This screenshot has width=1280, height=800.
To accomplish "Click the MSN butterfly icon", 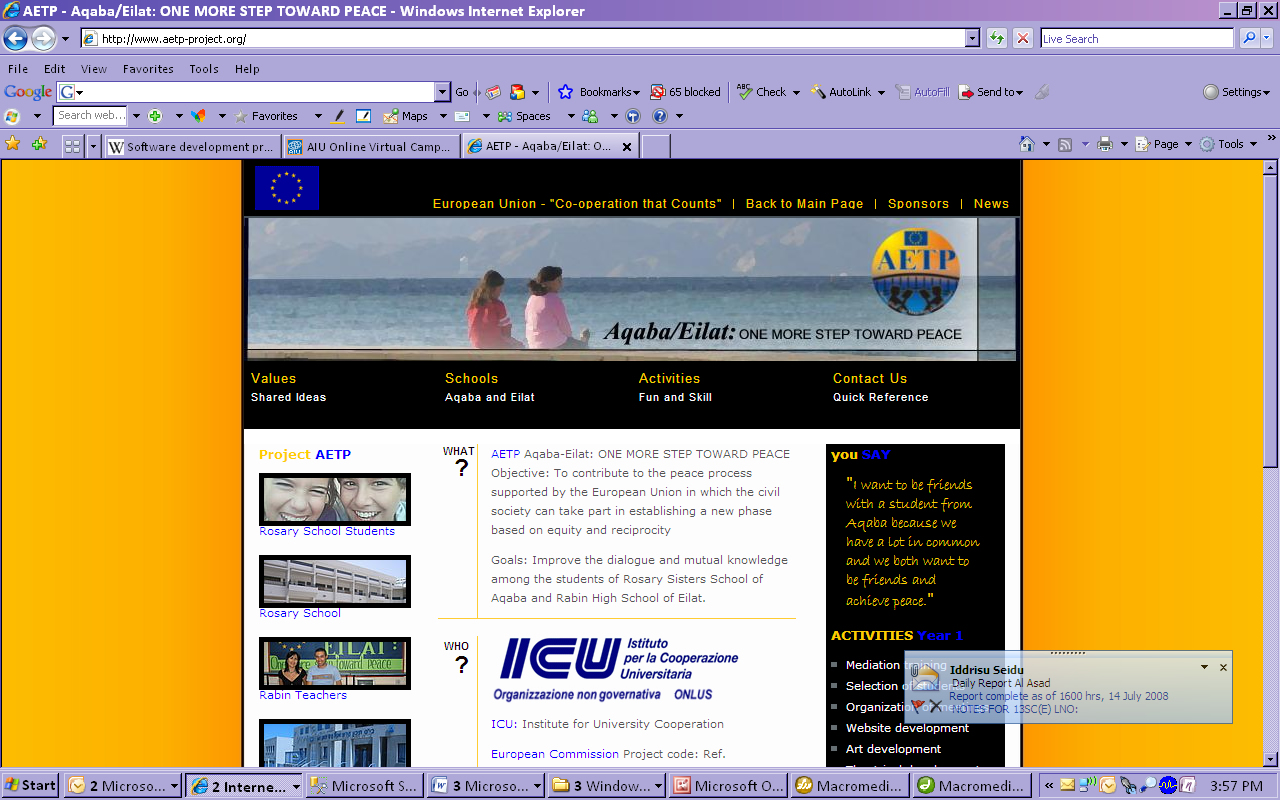I will (198, 116).
